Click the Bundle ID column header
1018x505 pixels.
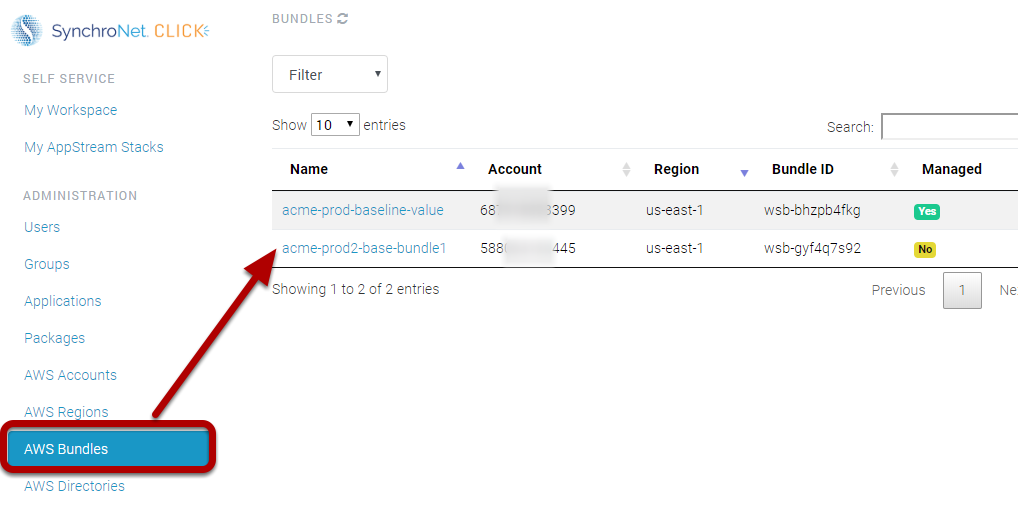(803, 169)
